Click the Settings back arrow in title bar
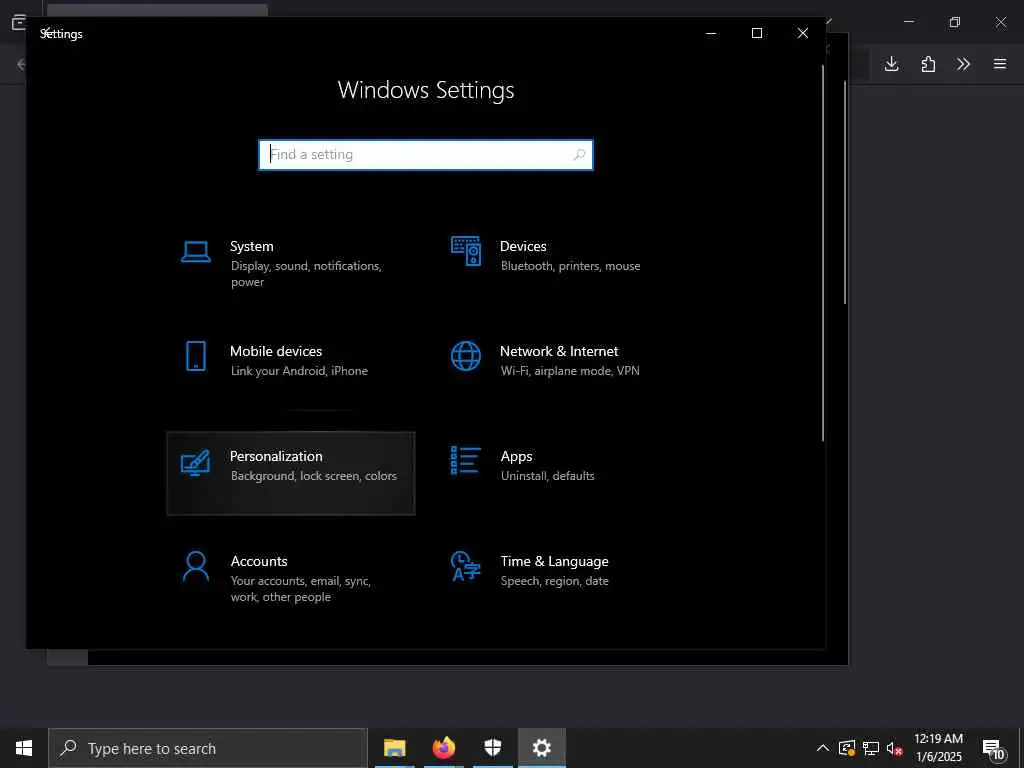 [45, 32]
